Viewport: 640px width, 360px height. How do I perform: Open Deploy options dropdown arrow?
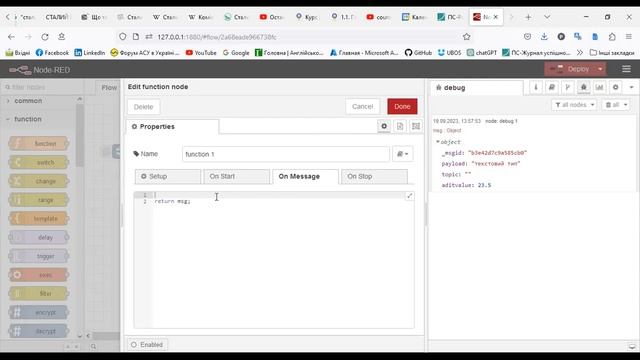click(x=600, y=69)
